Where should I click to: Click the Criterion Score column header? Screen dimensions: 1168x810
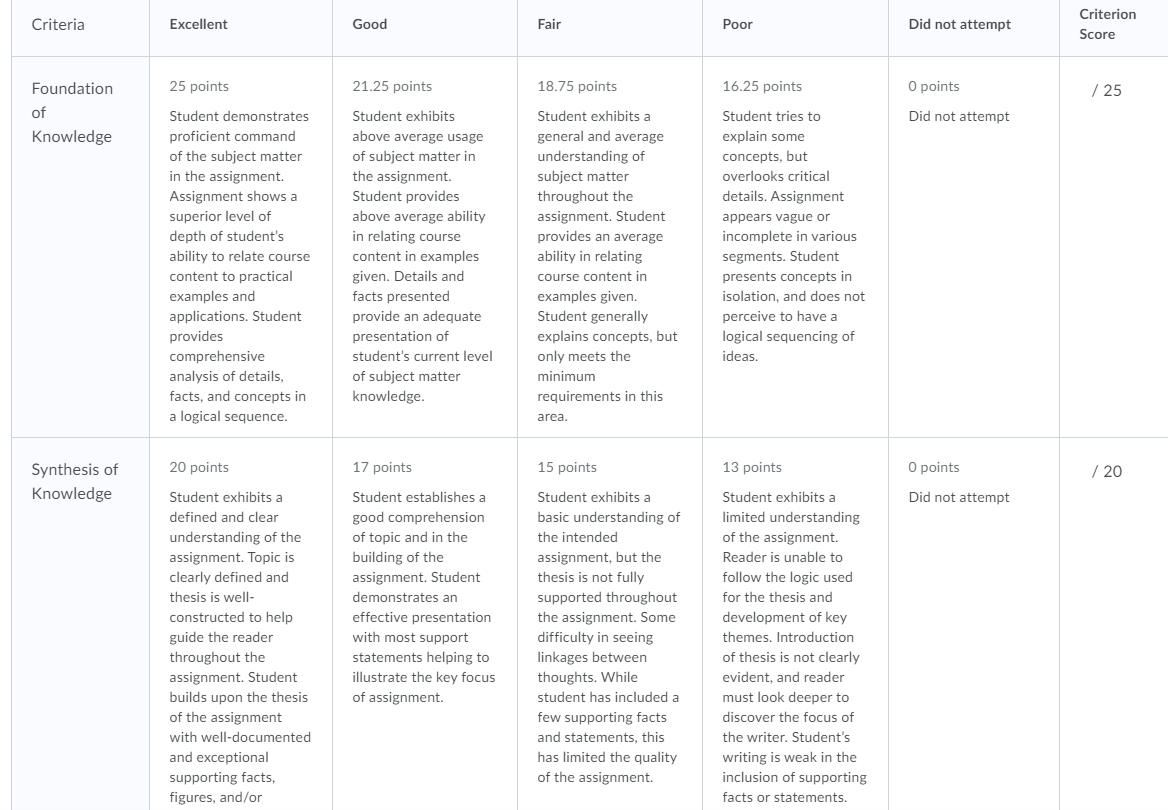(1108, 24)
